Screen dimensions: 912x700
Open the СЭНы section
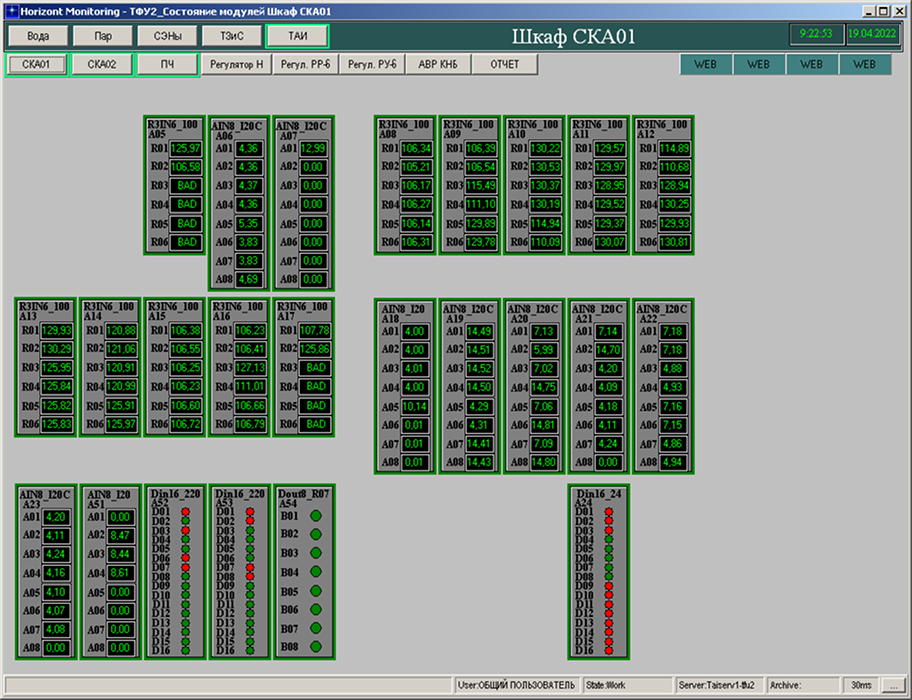(168, 35)
